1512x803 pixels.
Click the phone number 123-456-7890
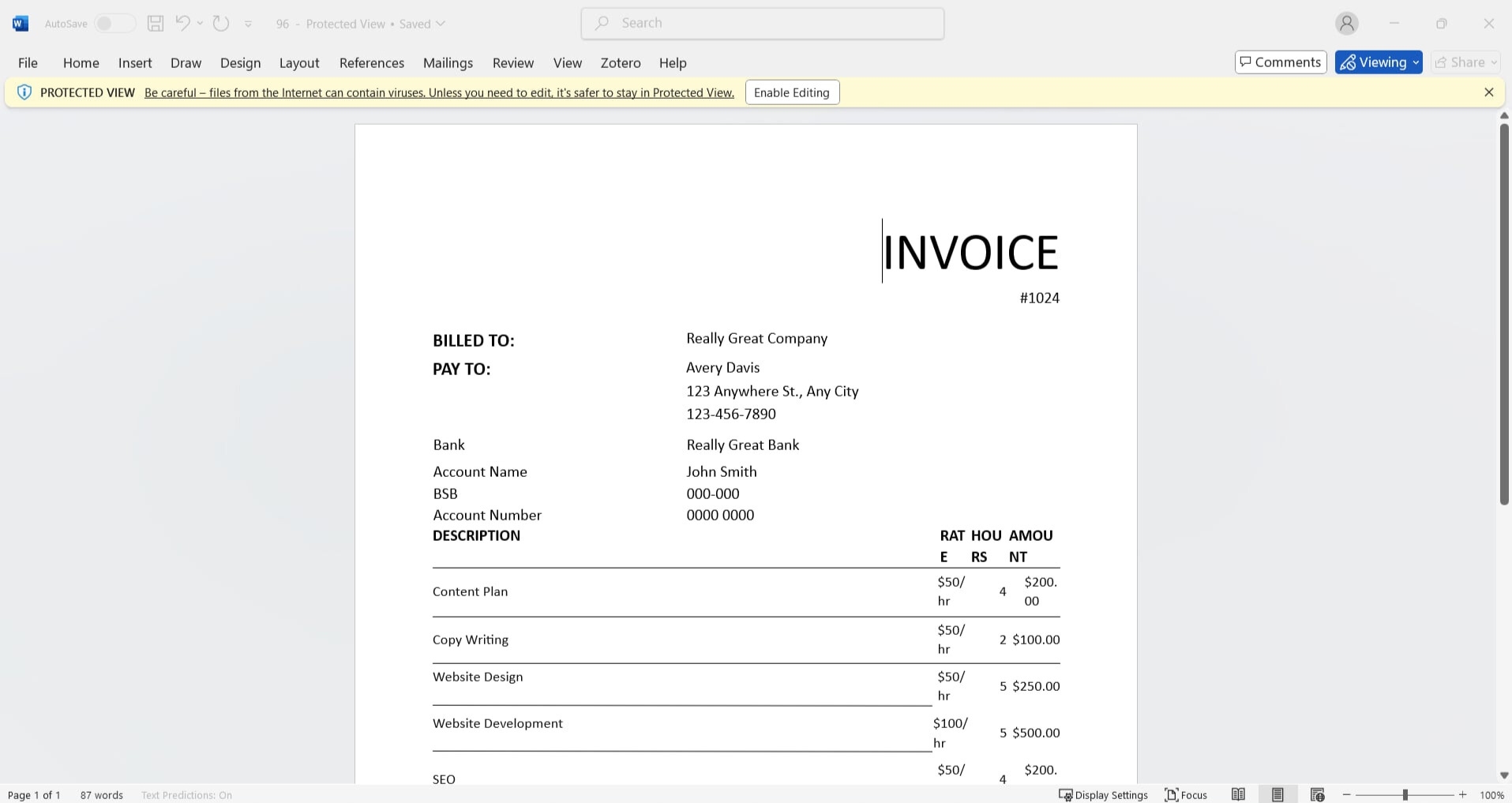(x=731, y=414)
